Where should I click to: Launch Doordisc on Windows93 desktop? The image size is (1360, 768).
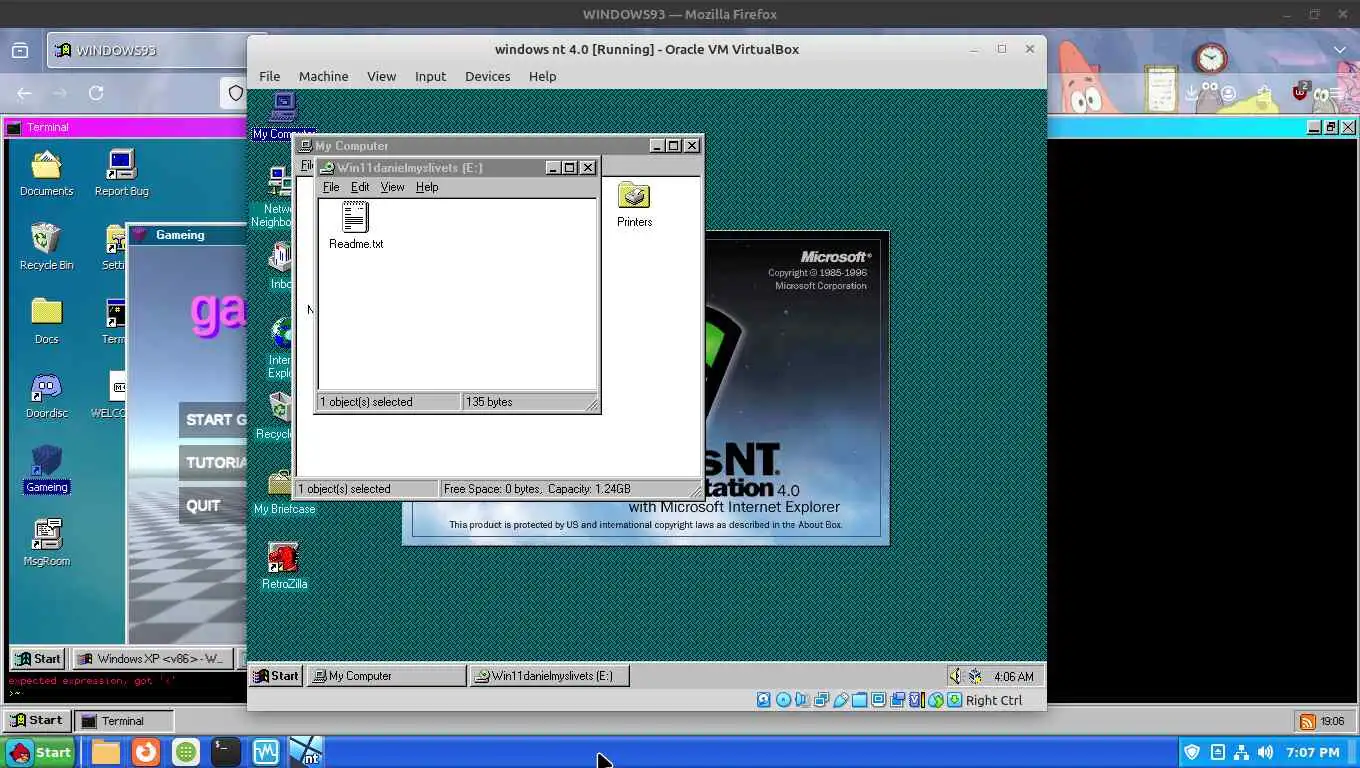(46, 395)
